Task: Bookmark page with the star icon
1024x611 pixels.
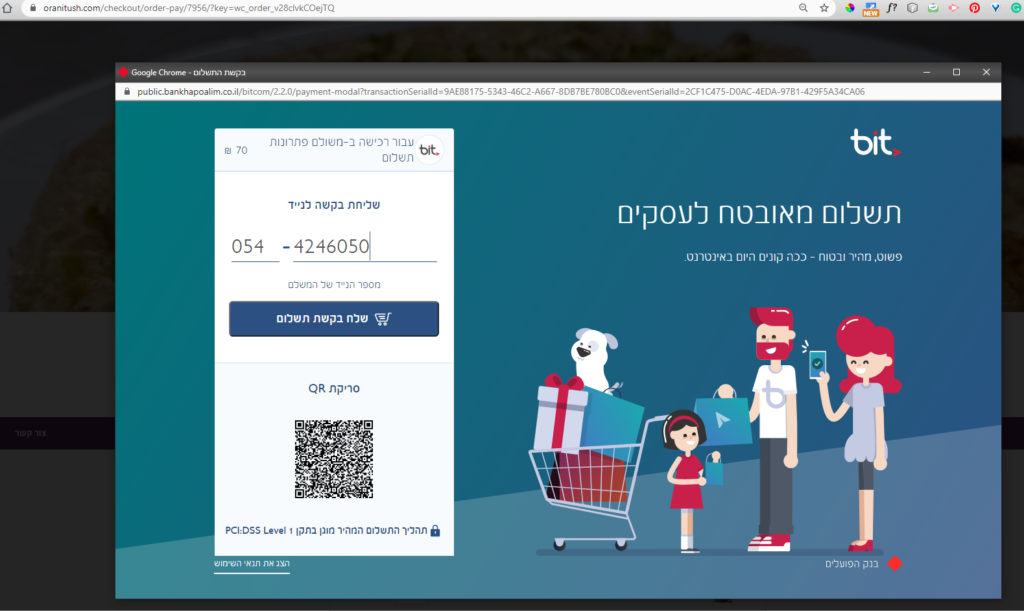Action: (x=824, y=8)
